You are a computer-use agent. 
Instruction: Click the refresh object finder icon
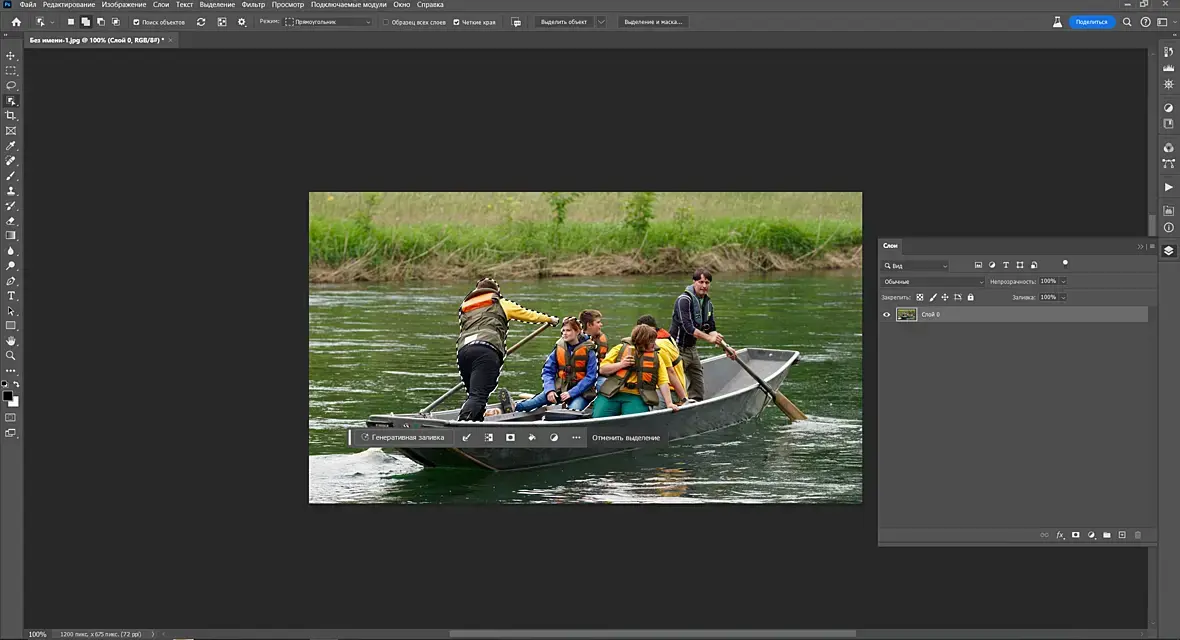[201, 22]
